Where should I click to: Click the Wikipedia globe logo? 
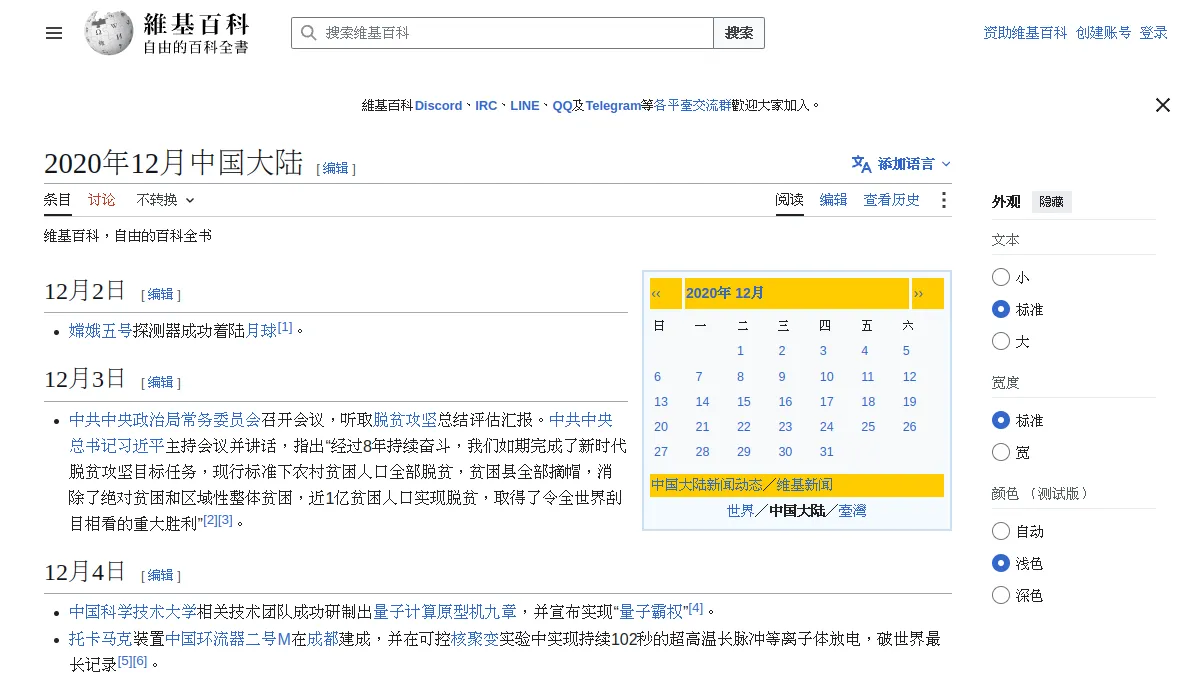click(109, 33)
